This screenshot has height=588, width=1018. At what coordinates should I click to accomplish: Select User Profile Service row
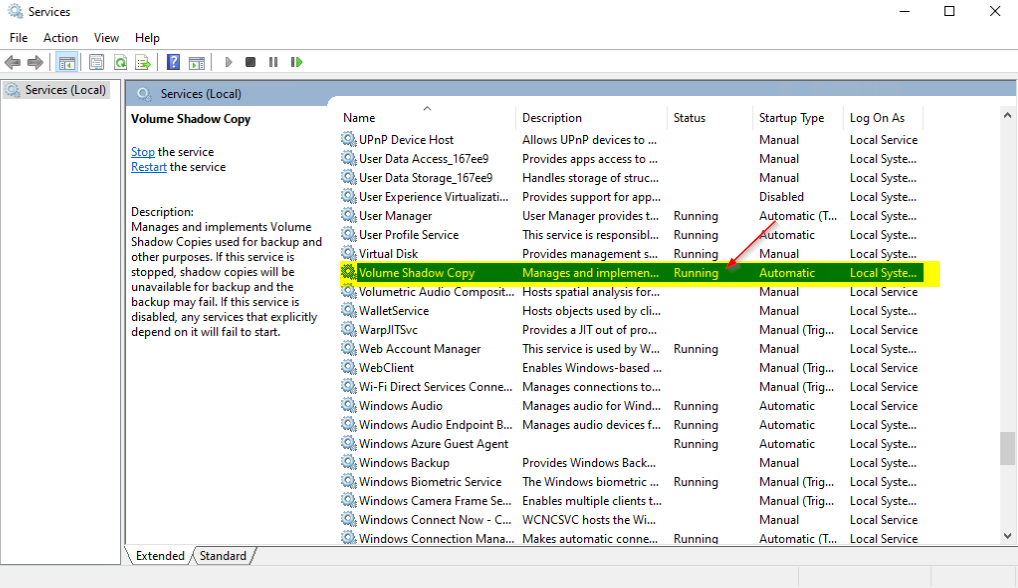(x=630, y=234)
